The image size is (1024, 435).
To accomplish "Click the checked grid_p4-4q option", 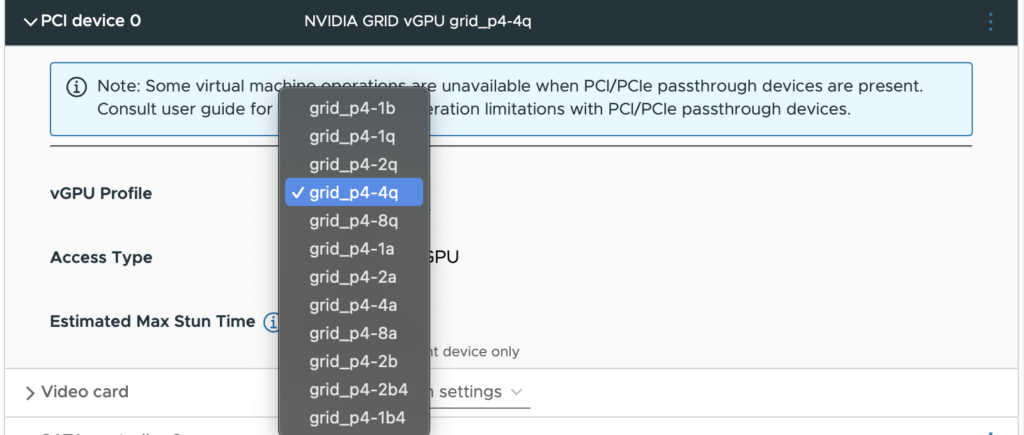I will tap(353, 192).
